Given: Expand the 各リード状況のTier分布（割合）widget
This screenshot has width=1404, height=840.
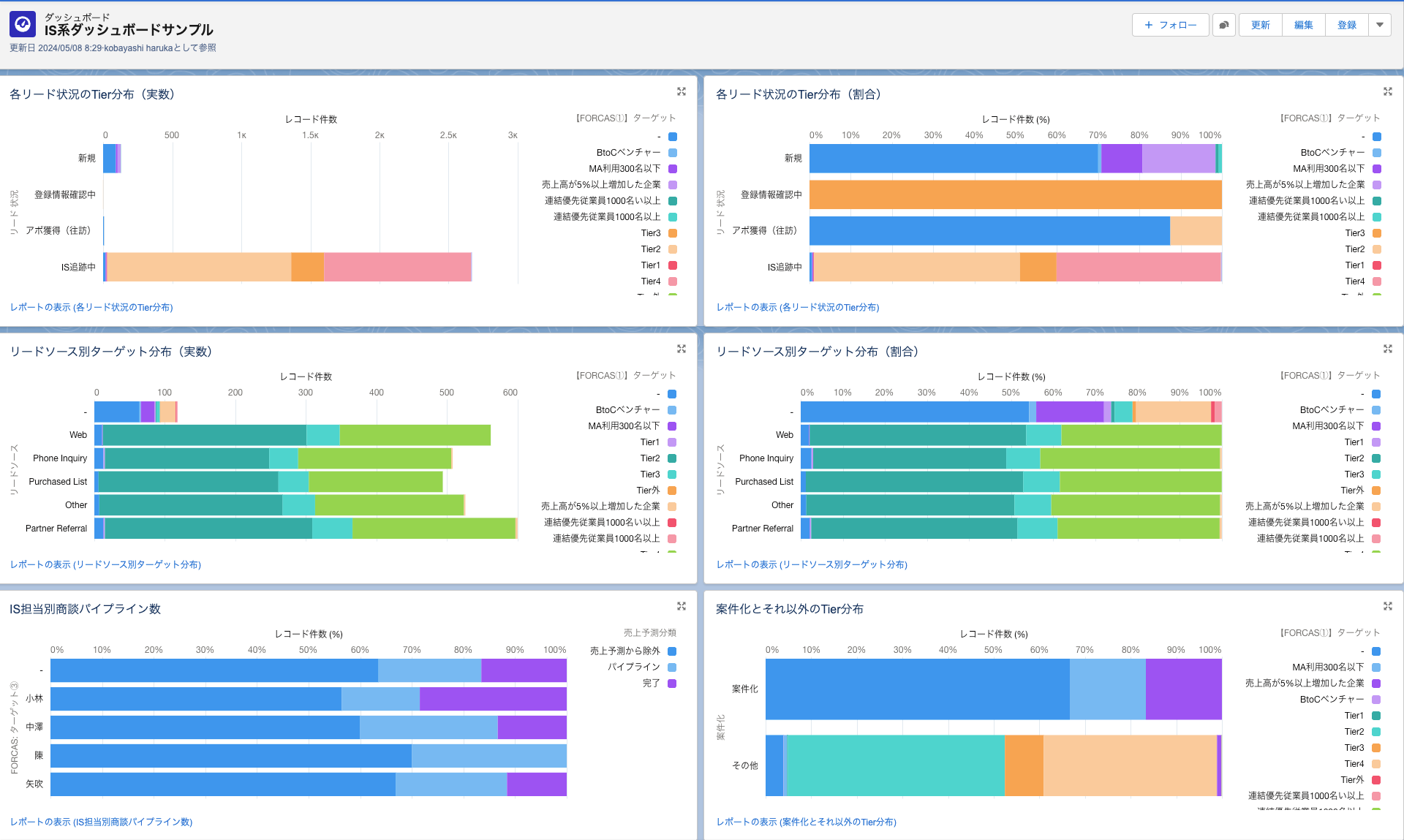Looking at the screenshot, I should coord(1388,91).
